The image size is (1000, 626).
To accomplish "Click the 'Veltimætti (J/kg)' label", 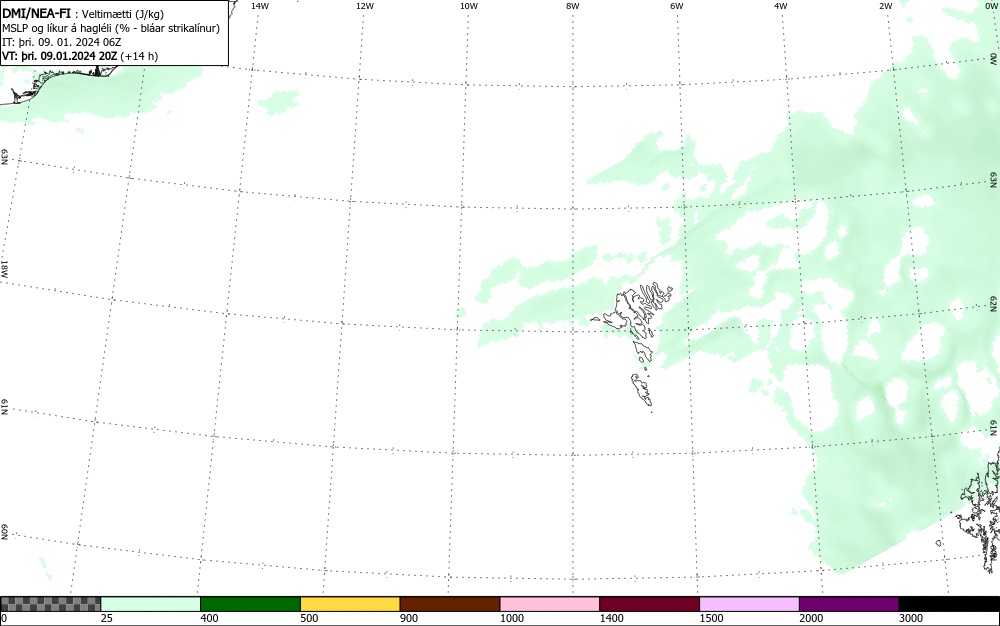I will [x=122, y=14].
